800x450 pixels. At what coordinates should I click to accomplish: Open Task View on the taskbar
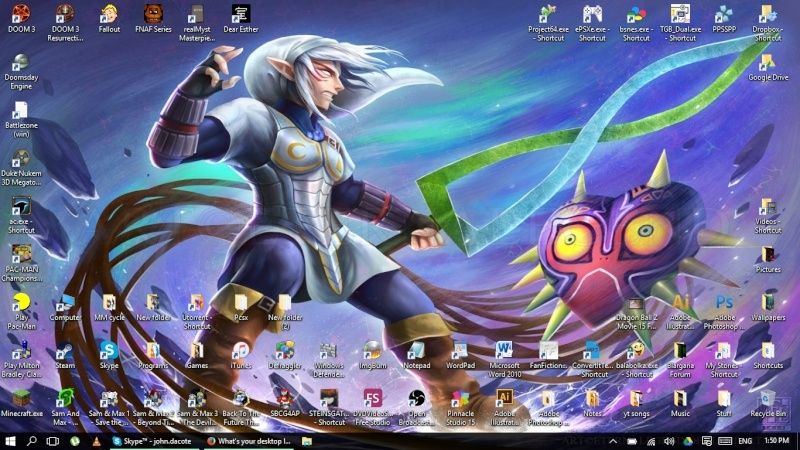[53, 441]
